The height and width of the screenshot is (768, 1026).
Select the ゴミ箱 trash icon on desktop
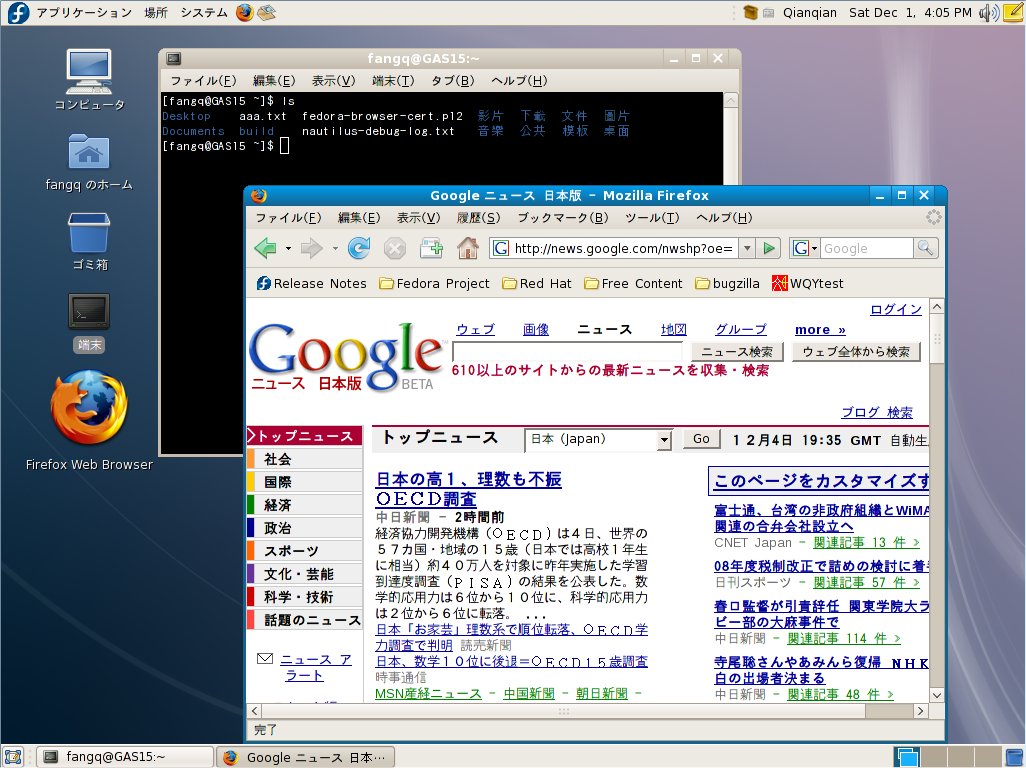pos(89,241)
